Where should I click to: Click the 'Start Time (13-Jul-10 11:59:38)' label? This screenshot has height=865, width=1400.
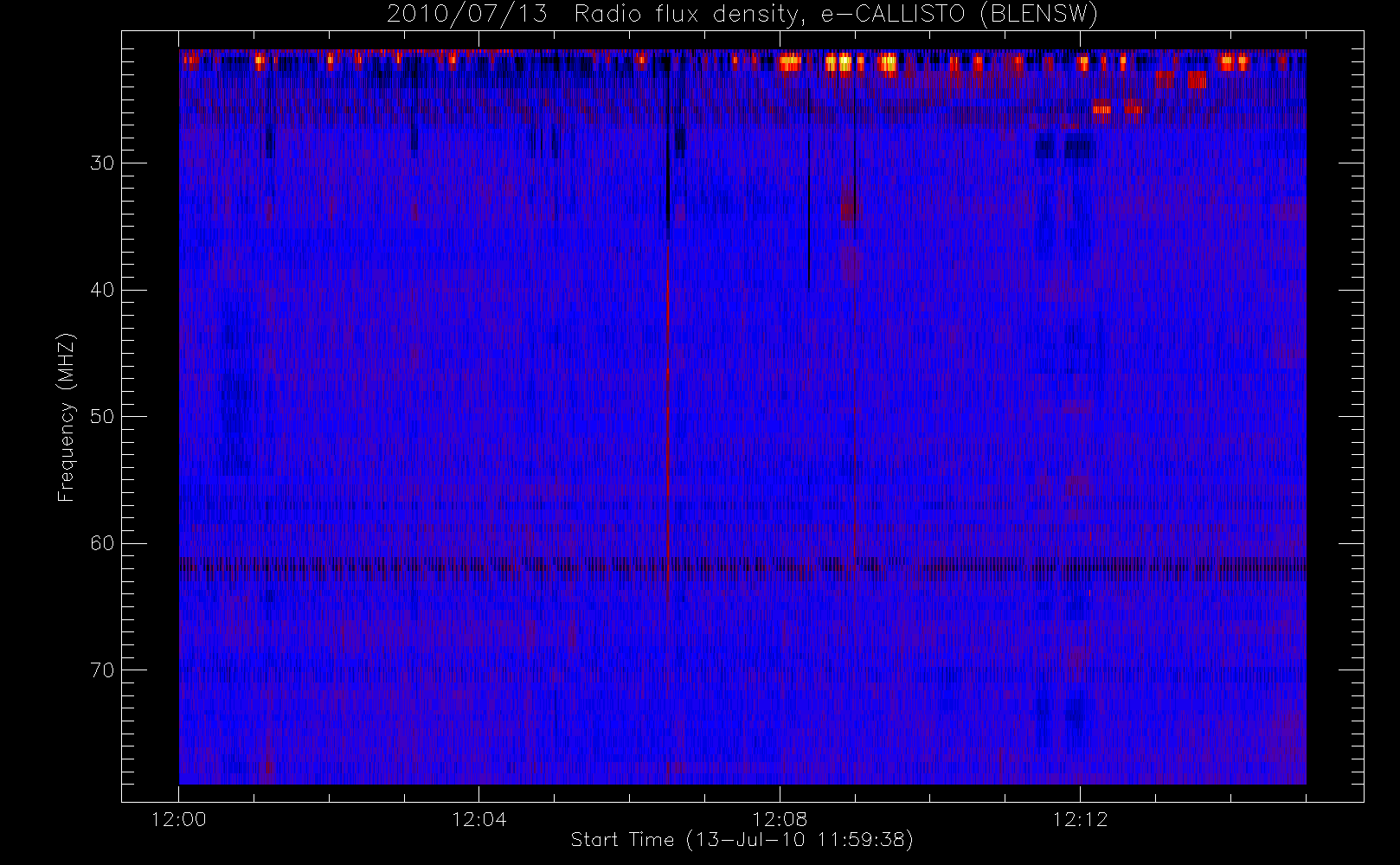742,840
